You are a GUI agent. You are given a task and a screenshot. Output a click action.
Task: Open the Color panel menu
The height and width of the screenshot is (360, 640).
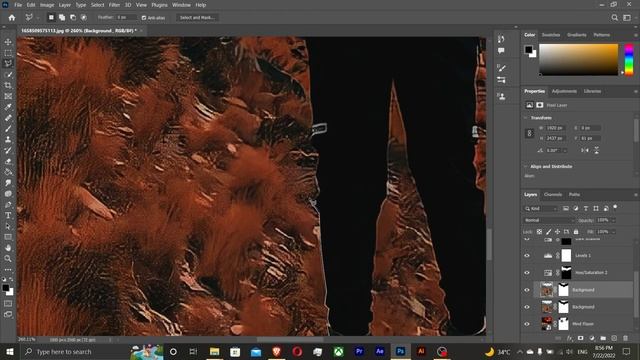(x=635, y=35)
